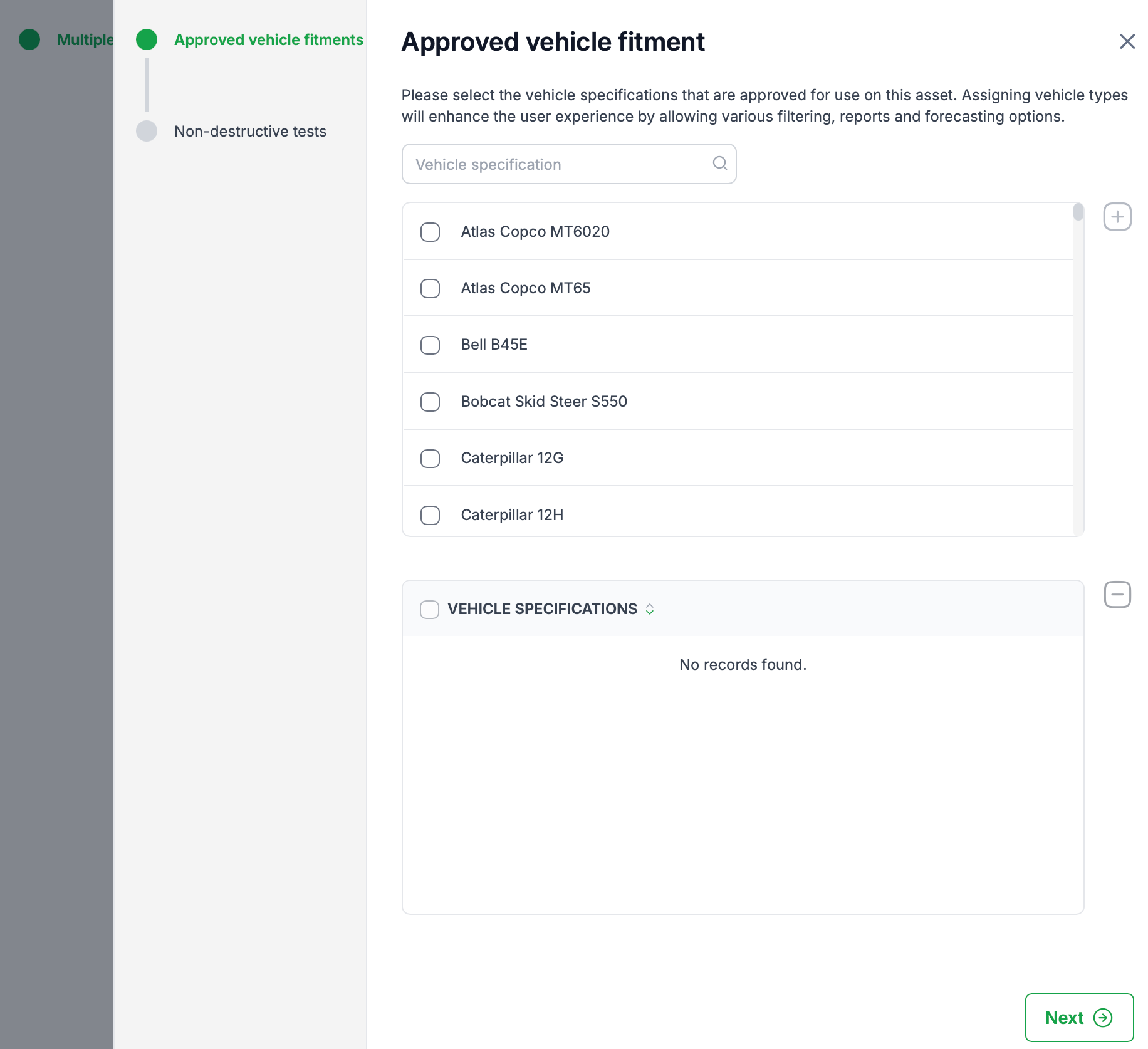Screen dimensions: 1148x1049
Task: Click the No records found message
Action: coord(743,664)
